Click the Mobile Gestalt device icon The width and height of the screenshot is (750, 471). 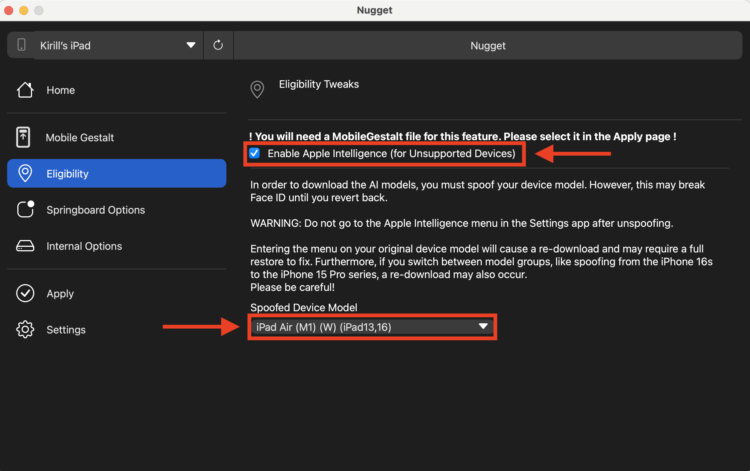click(x=23, y=137)
